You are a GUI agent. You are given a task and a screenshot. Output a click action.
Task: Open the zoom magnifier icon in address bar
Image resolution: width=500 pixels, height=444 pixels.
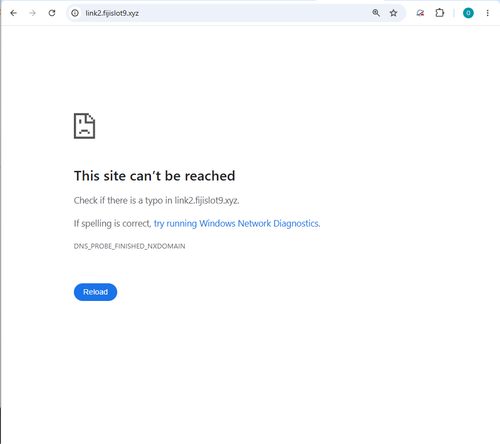pos(376,13)
